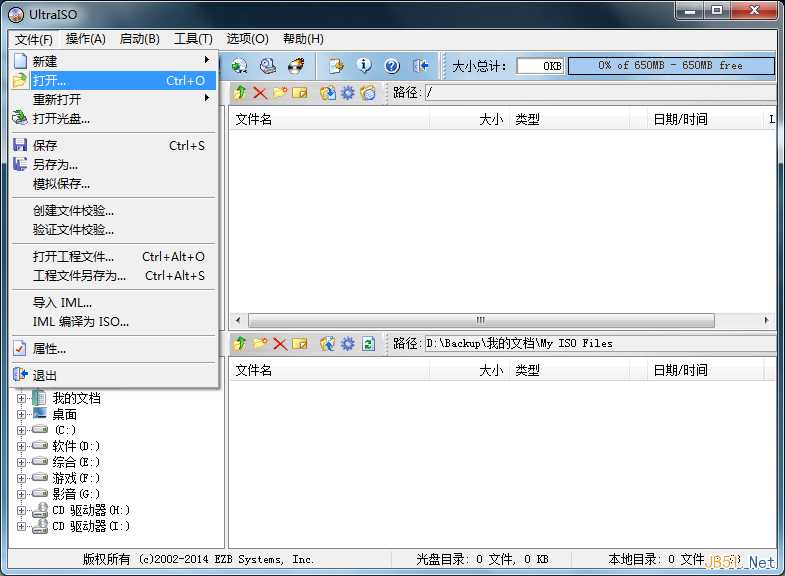Open the 选项(O) menu
The image size is (785, 576).
pyautogui.click(x=247, y=39)
